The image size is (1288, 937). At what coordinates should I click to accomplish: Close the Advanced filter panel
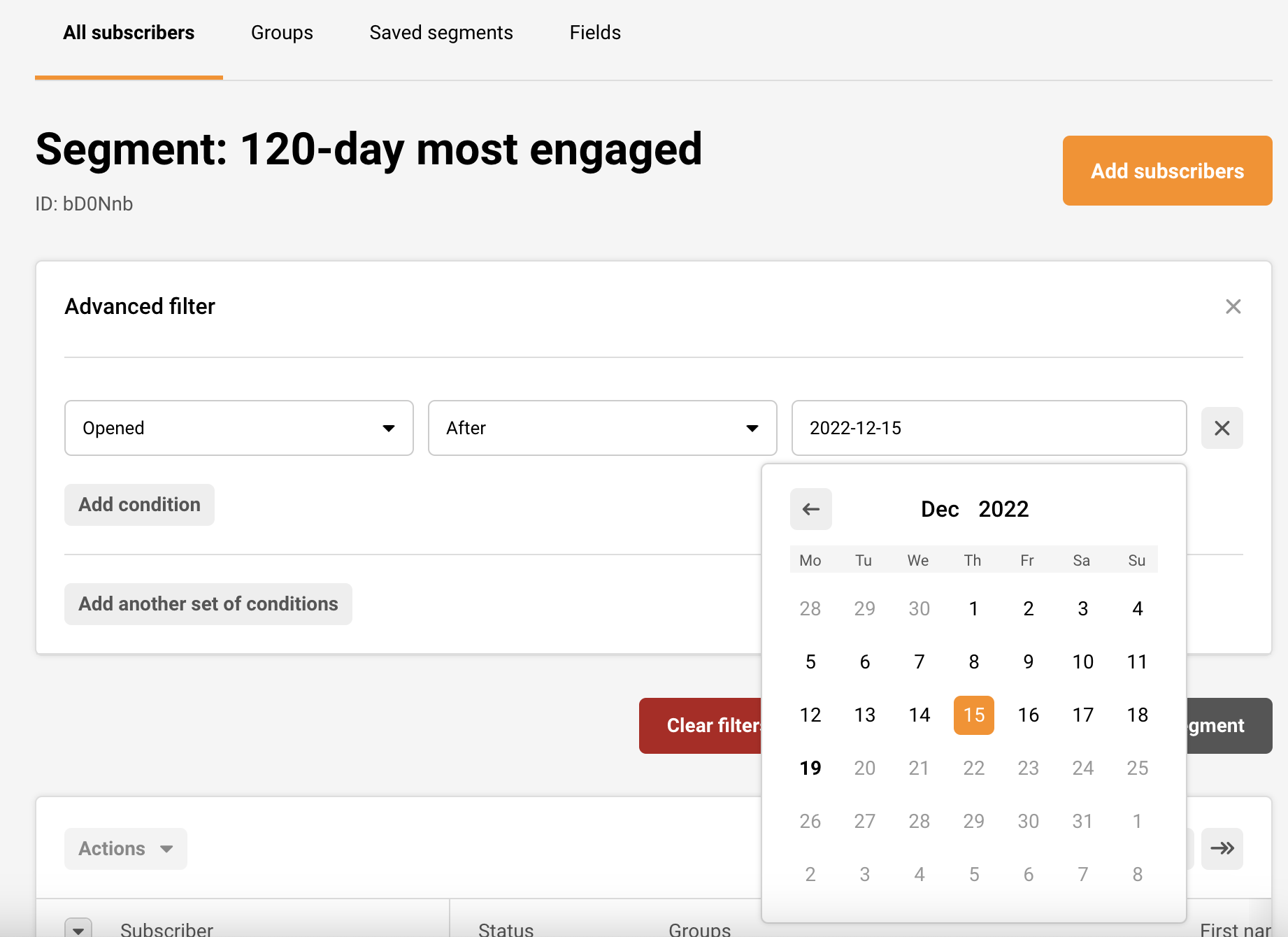click(x=1233, y=306)
